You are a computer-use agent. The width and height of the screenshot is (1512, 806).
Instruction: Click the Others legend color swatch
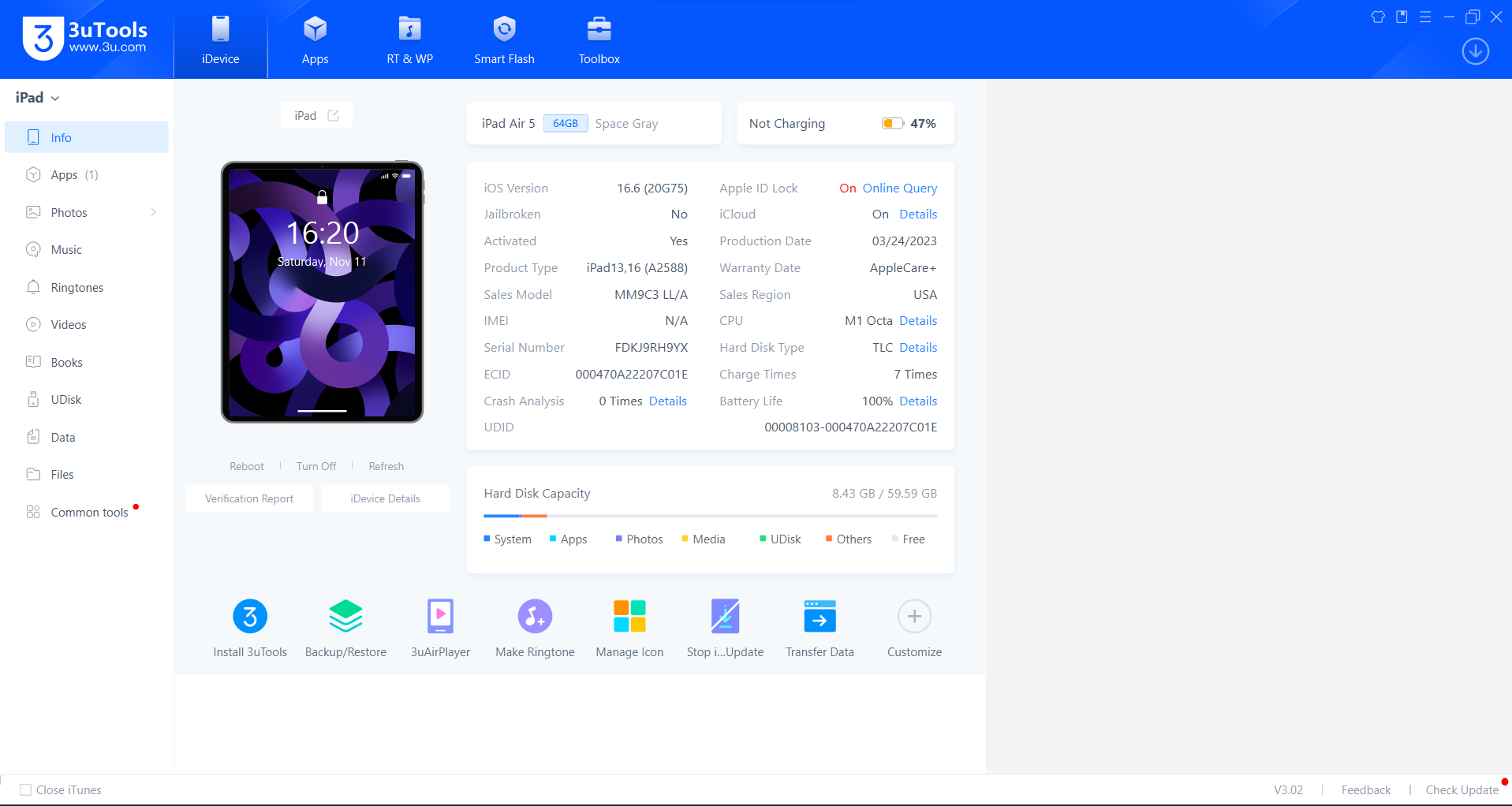pyautogui.click(x=829, y=539)
